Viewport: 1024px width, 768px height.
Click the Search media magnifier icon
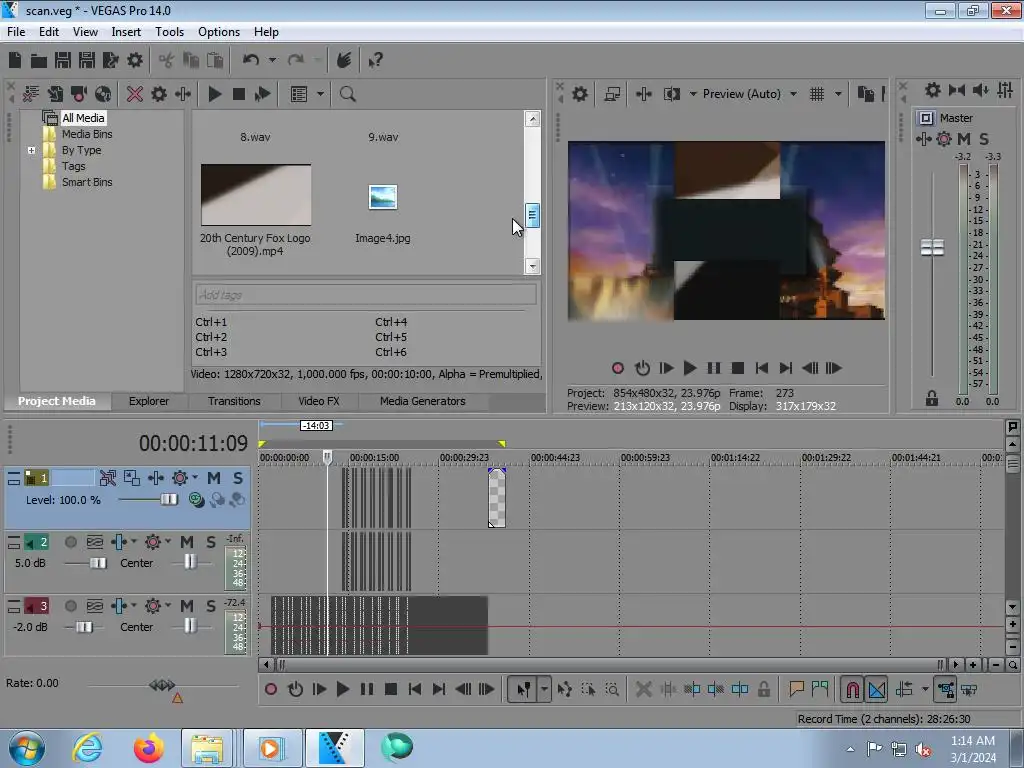pyautogui.click(x=347, y=94)
